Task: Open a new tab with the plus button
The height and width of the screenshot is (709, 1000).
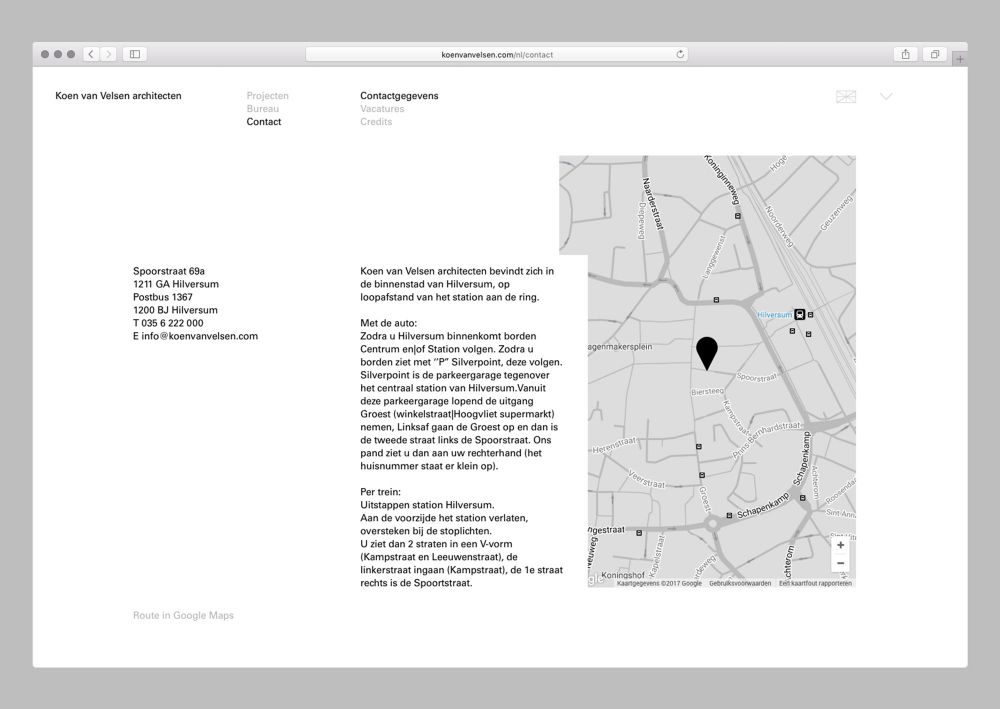Action: 960,59
